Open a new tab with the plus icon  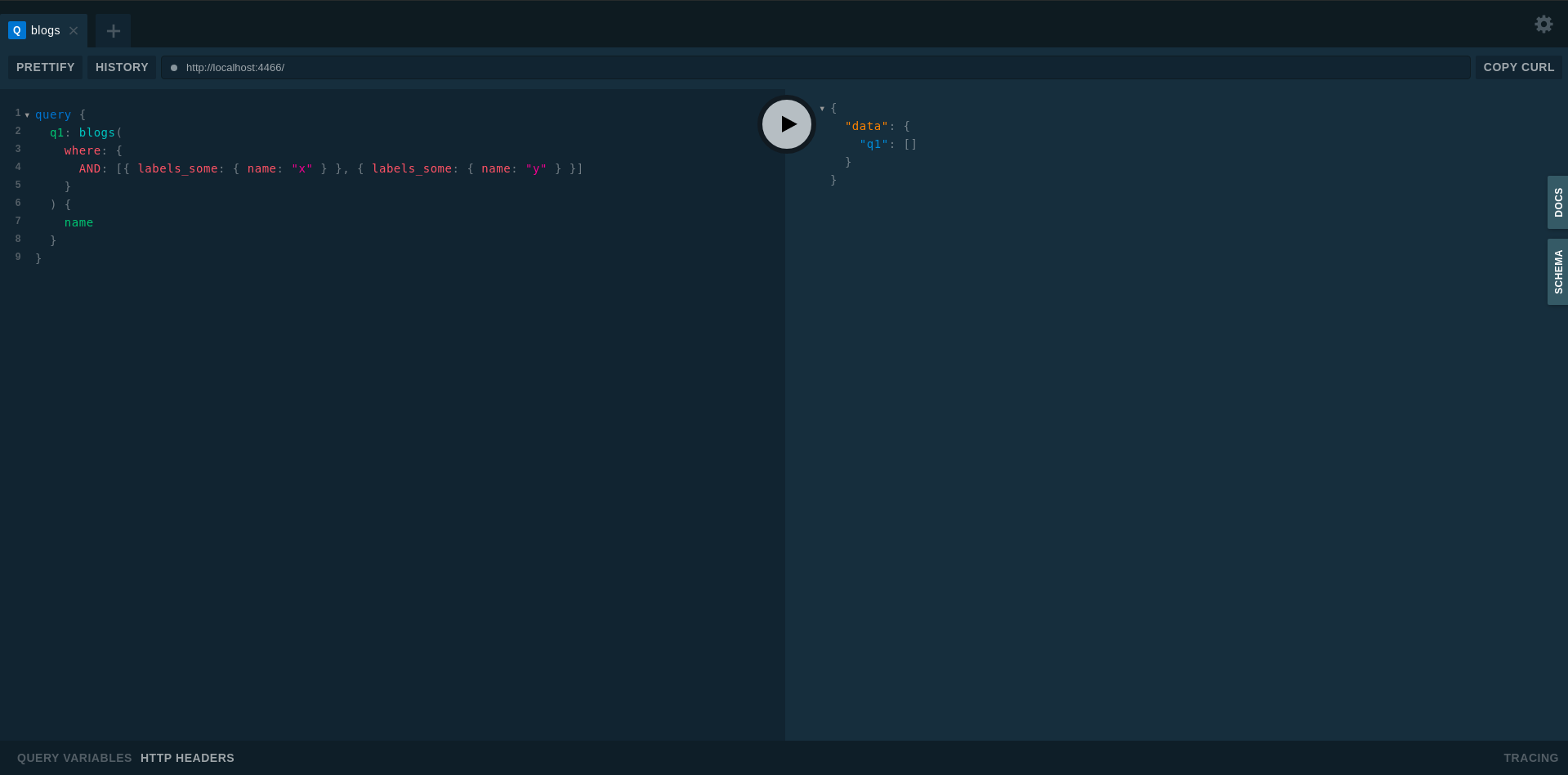(113, 30)
